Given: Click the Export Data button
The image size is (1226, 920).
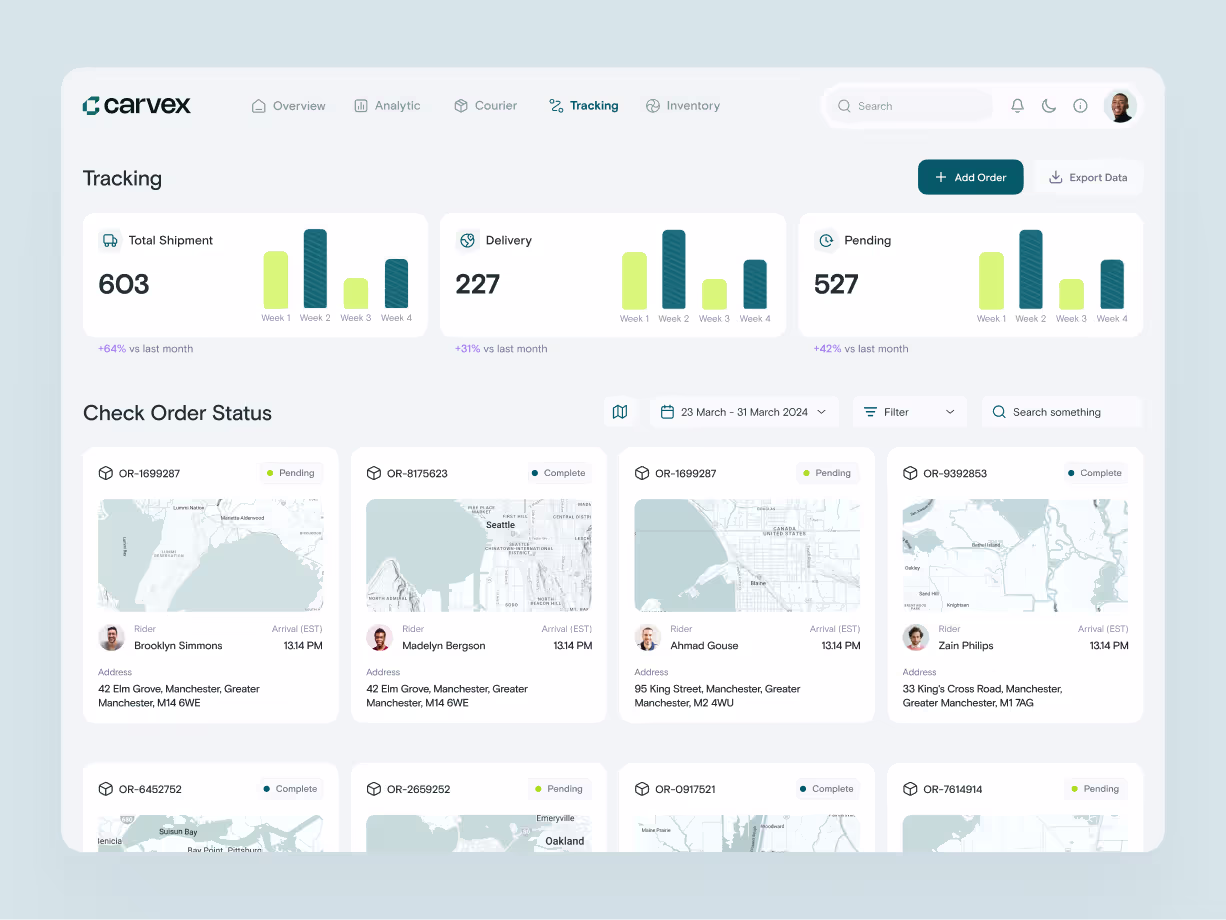Looking at the screenshot, I should (1088, 177).
